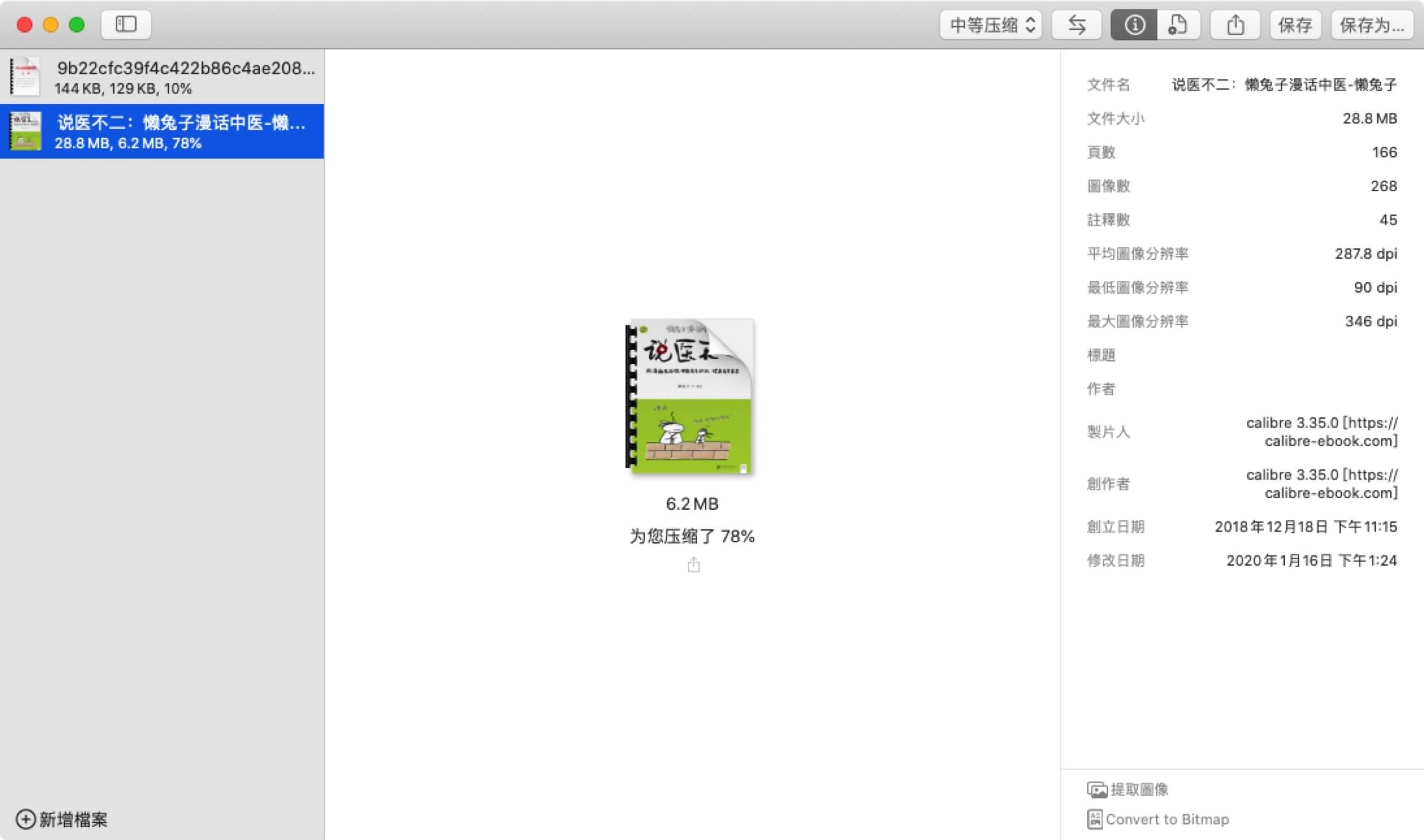Screen dimensions: 1424x840
Task: Click the small share icon below 78%
Action: (693, 564)
